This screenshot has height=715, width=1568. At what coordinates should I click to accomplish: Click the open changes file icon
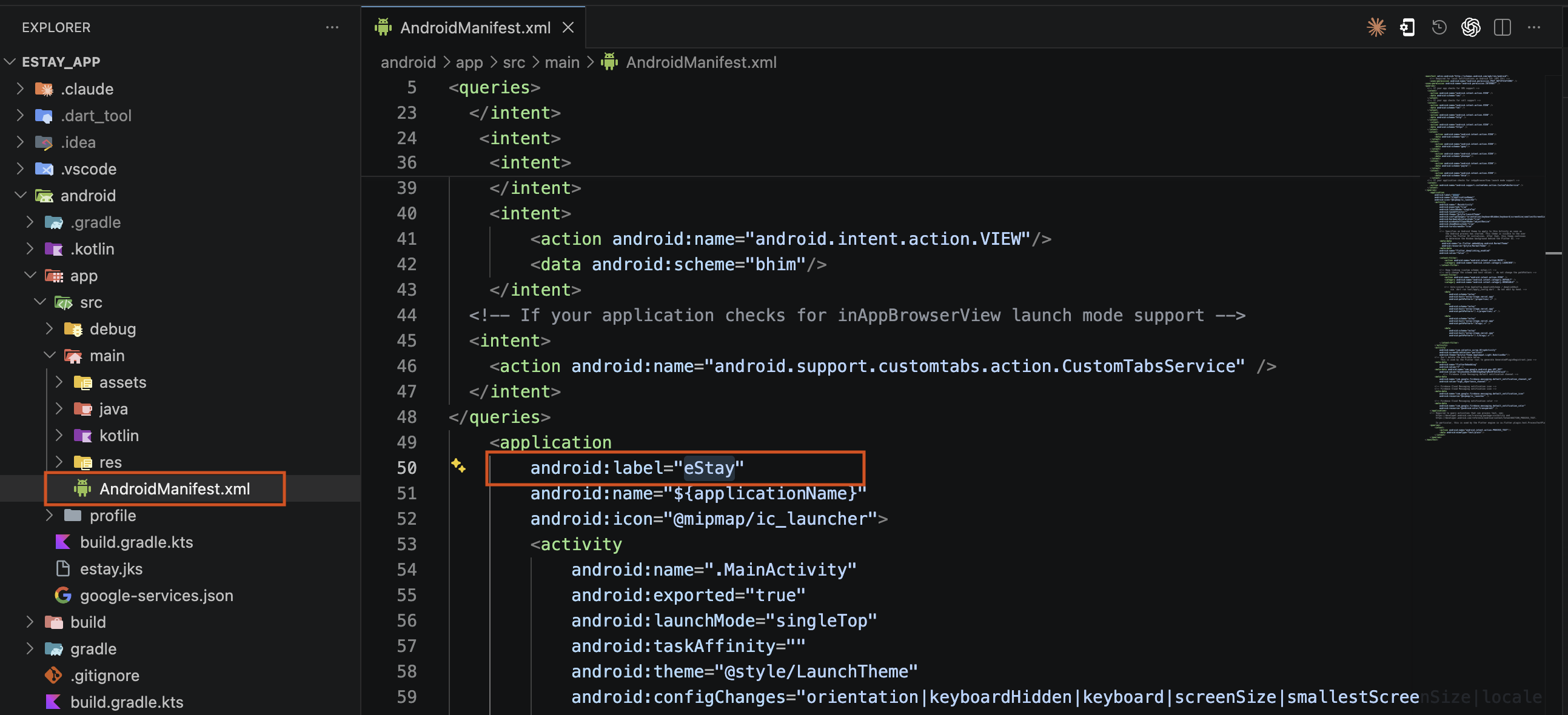1408,27
